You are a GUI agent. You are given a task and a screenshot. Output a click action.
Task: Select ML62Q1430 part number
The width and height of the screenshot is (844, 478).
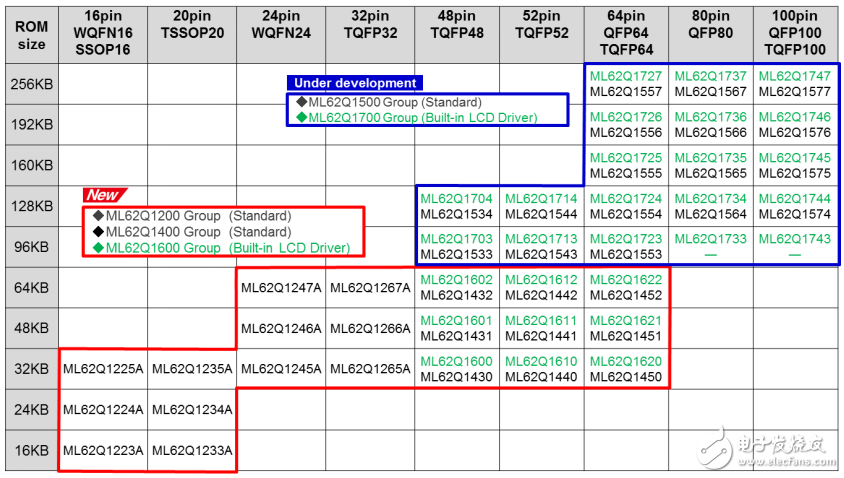click(x=456, y=377)
